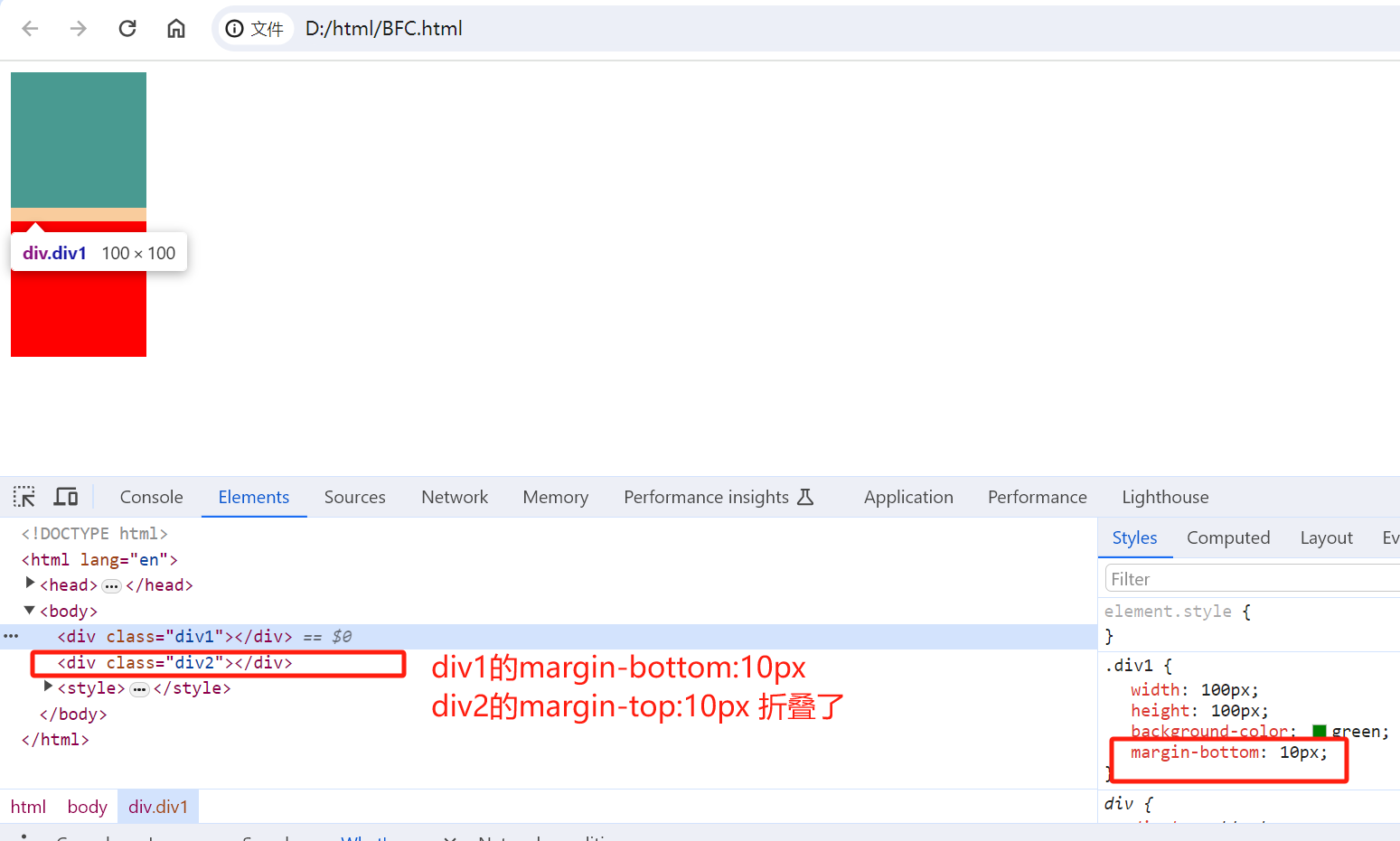Screen dimensions: 1400x841
Task: Collapse the body element node
Action: (30, 611)
